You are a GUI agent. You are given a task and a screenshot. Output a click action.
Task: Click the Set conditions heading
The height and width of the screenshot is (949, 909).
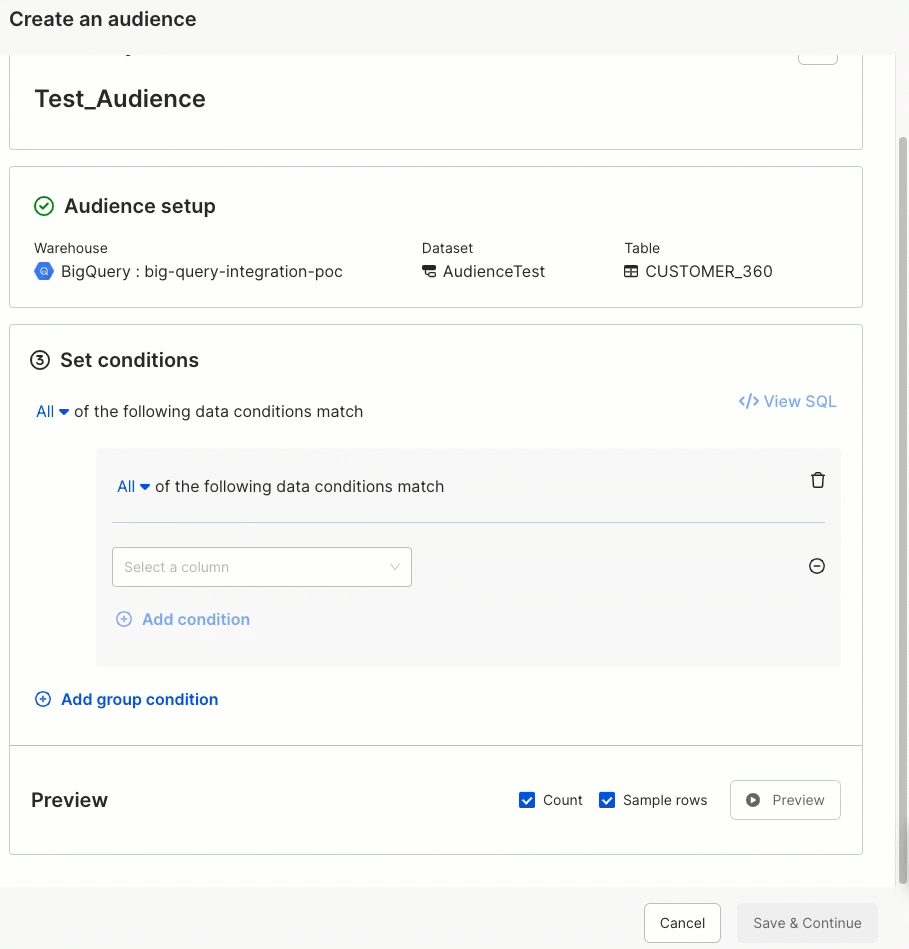coord(130,360)
